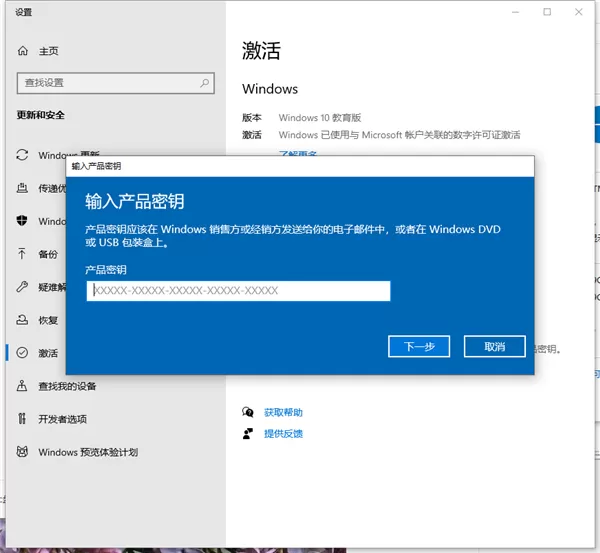
Task: Click the Home house icon
Action: 23,51
